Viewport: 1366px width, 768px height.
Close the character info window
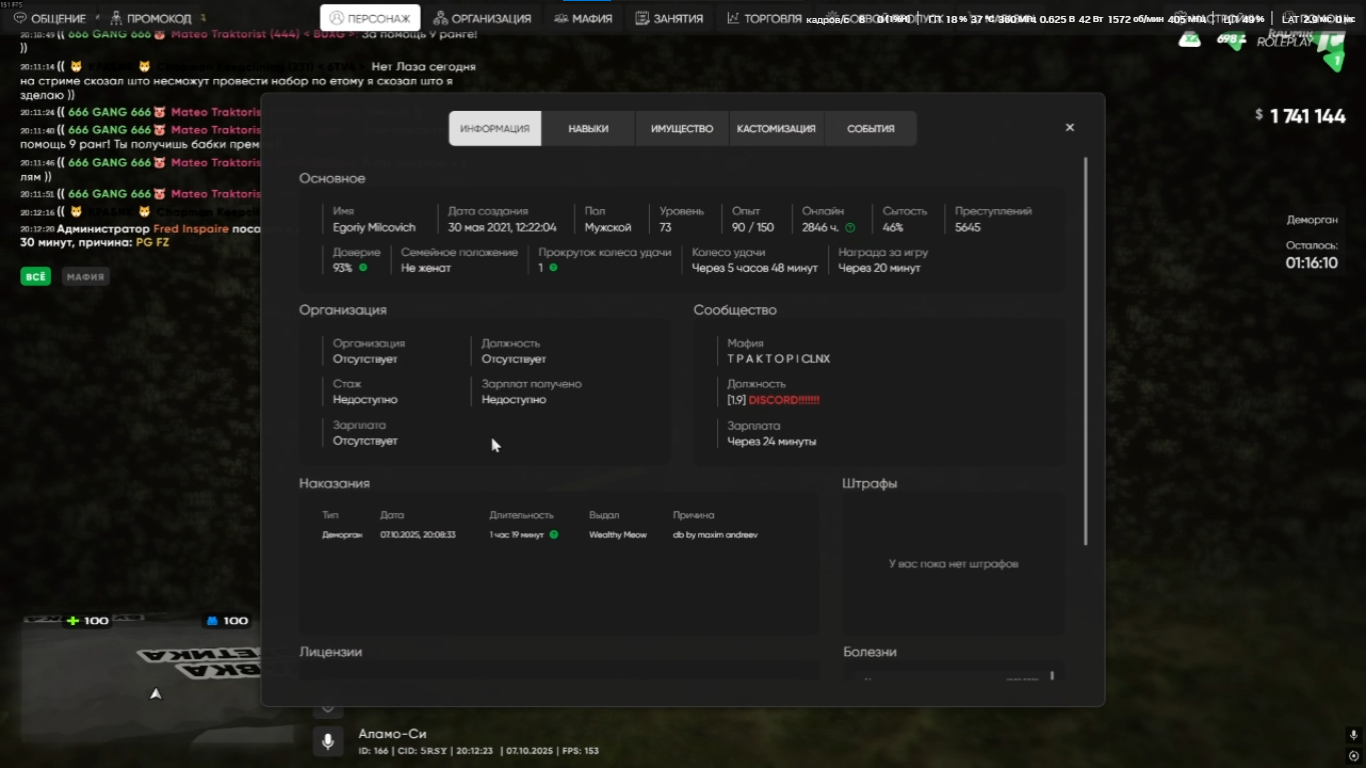[x=1069, y=128]
